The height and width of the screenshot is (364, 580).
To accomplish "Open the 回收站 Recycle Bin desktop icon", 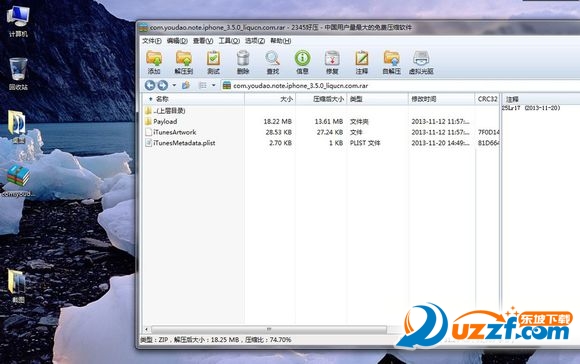I will [x=18, y=74].
